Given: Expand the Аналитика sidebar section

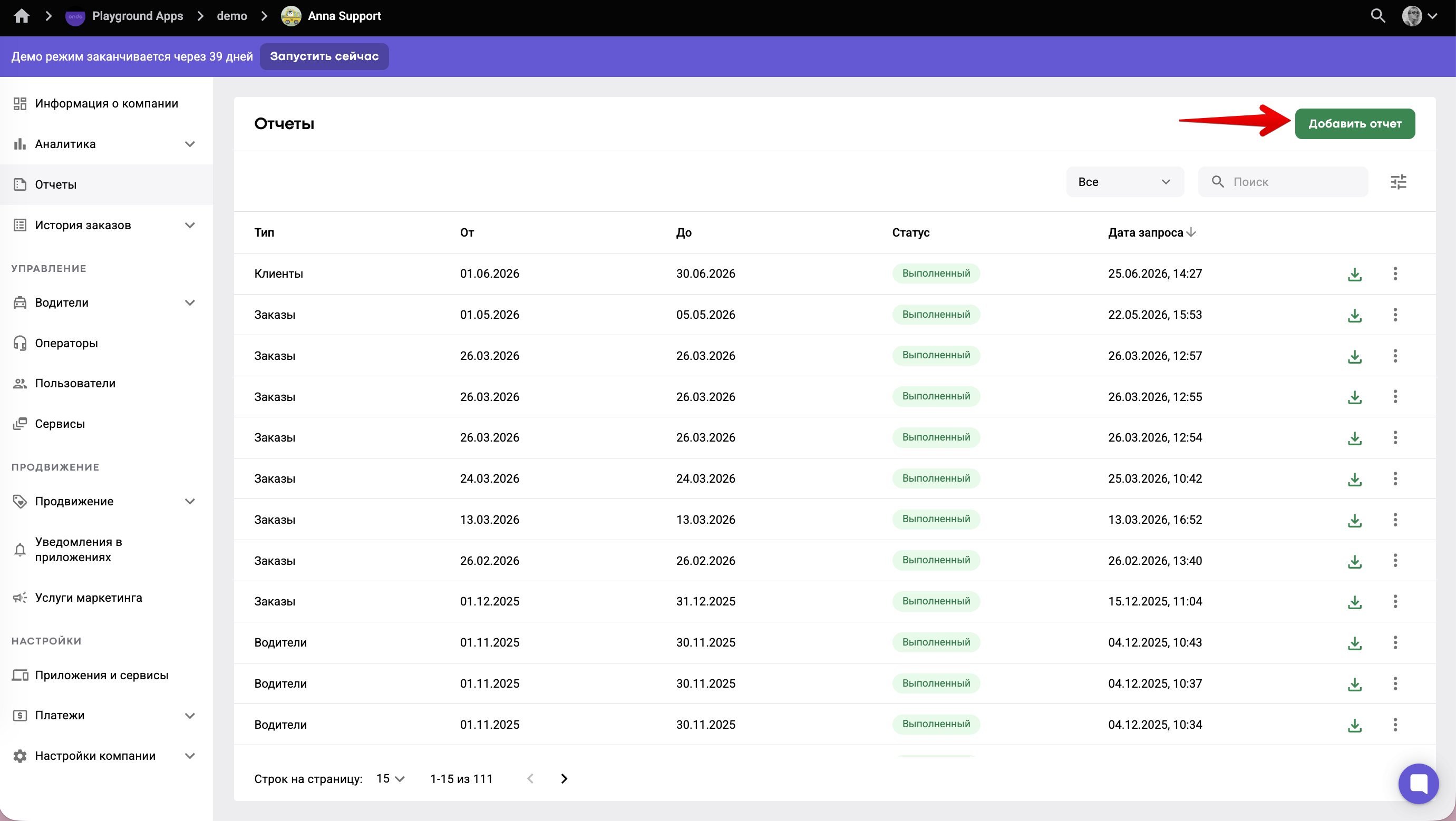Looking at the screenshot, I should [x=190, y=144].
